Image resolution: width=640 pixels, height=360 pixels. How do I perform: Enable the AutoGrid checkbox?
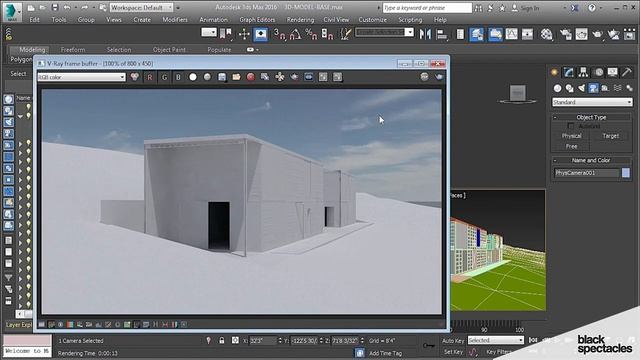pos(571,126)
